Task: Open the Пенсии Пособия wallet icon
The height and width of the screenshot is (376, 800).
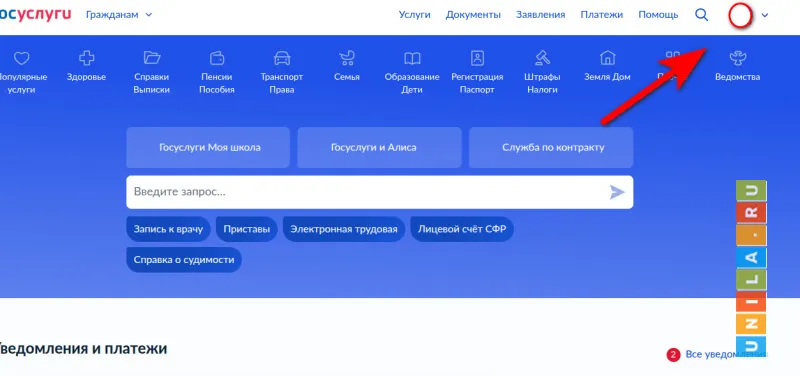Action: (x=217, y=58)
